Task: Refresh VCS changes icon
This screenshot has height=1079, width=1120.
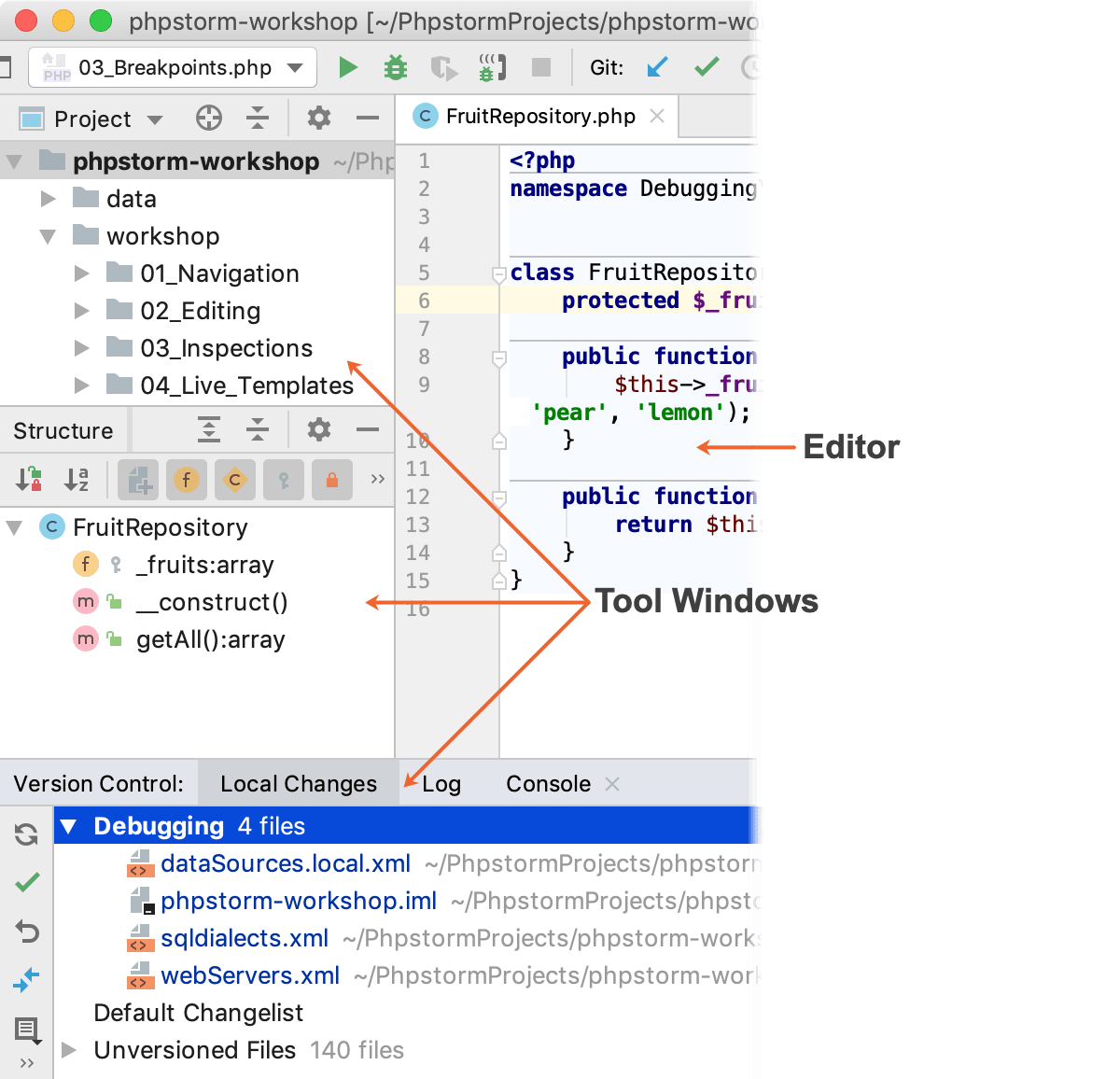Action: click(27, 834)
